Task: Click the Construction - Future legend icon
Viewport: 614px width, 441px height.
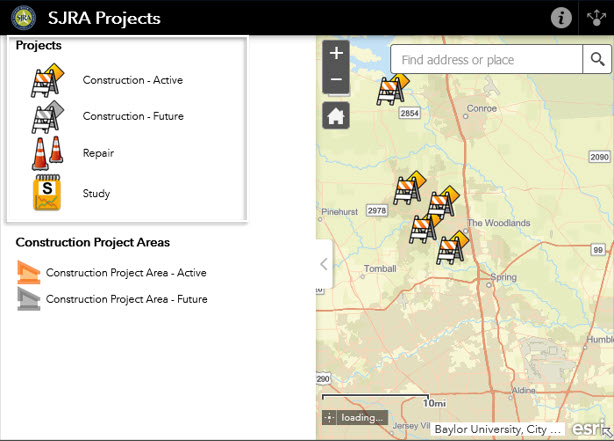Action: point(47,116)
